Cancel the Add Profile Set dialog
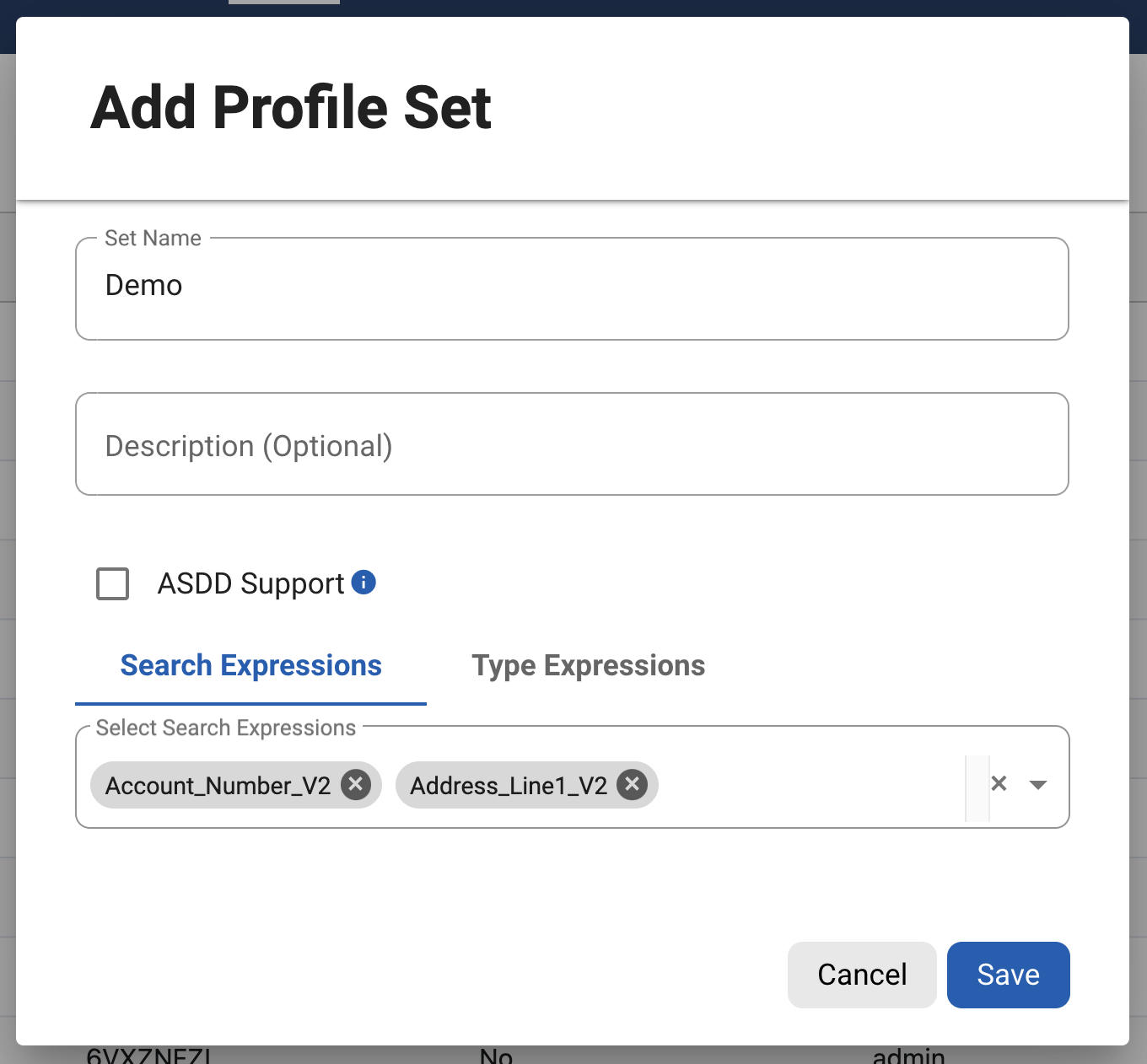This screenshot has height=1064, width=1147. click(x=862, y=975)
